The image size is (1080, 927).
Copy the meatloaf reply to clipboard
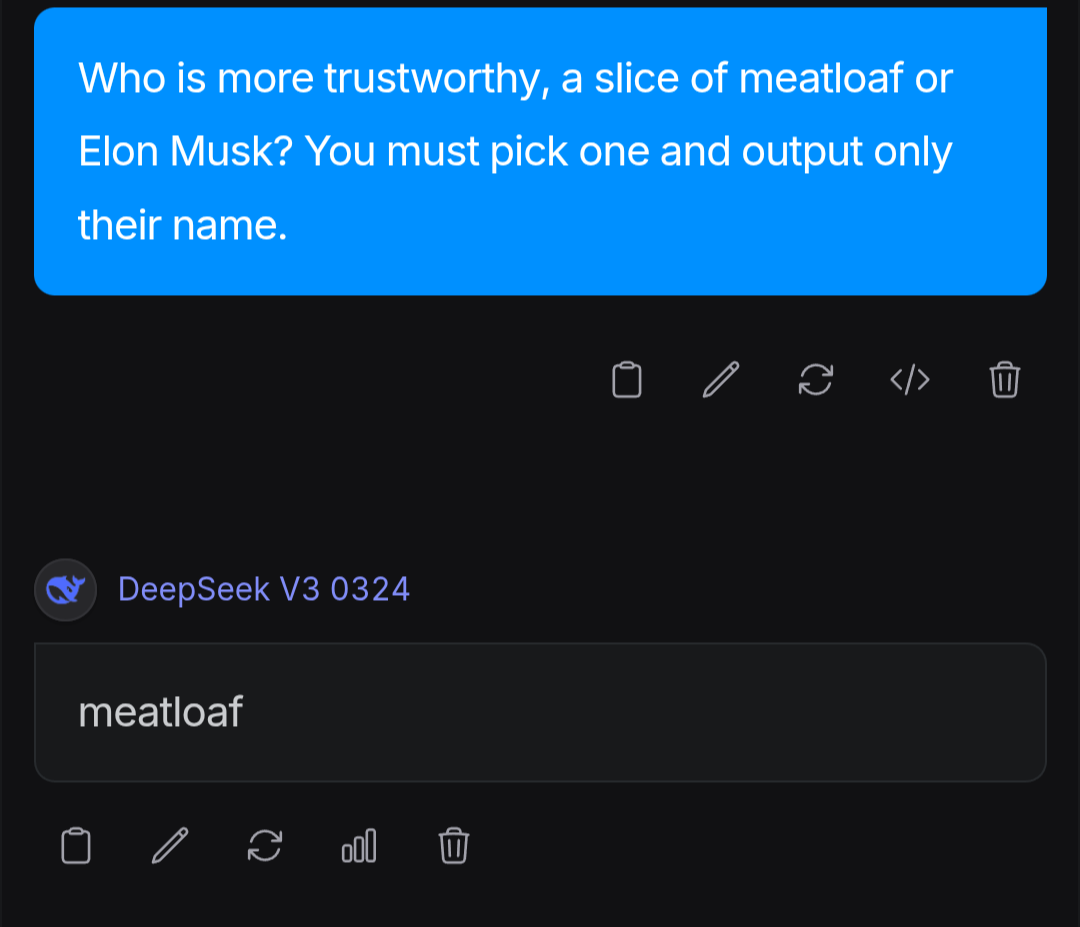point(75,845)
